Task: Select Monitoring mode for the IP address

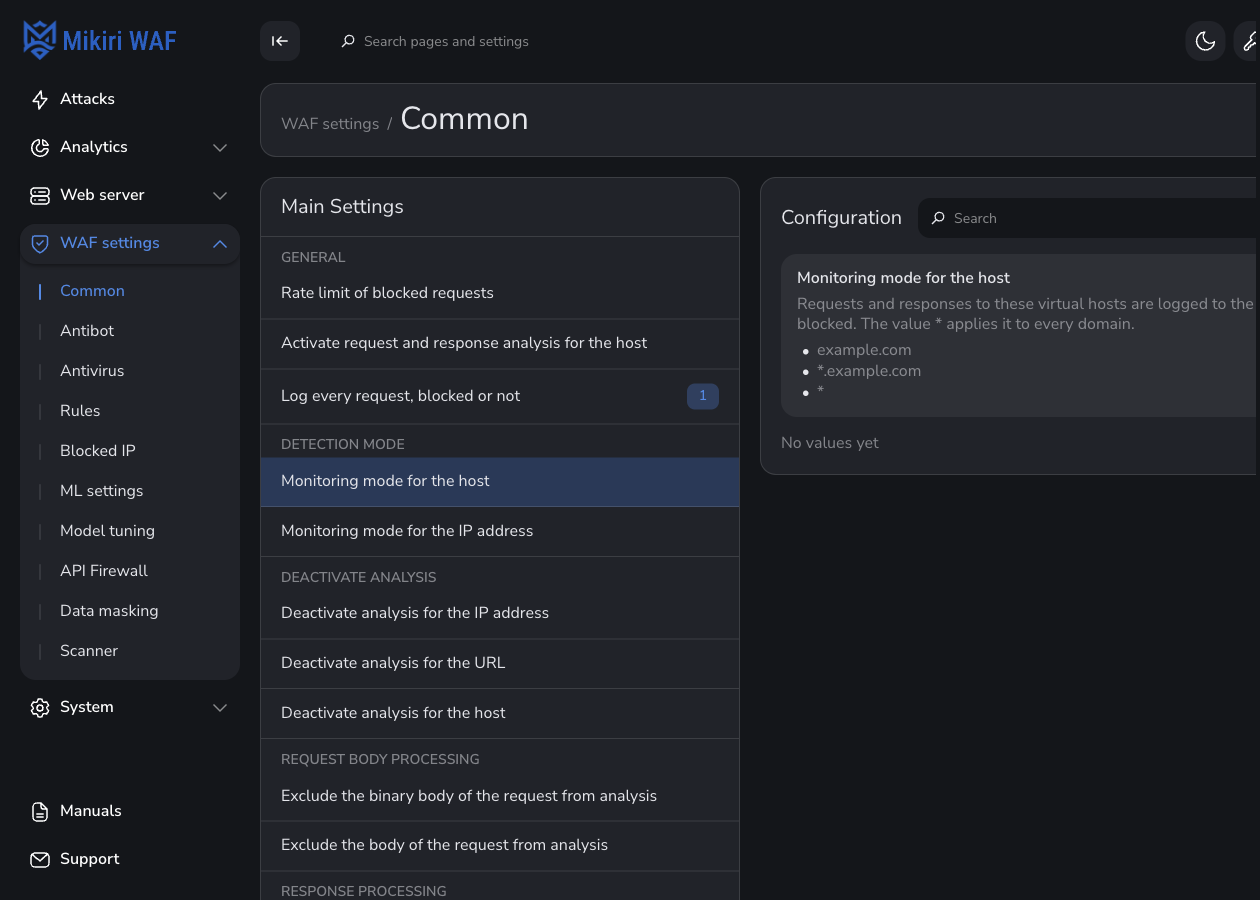Action: 500,531
